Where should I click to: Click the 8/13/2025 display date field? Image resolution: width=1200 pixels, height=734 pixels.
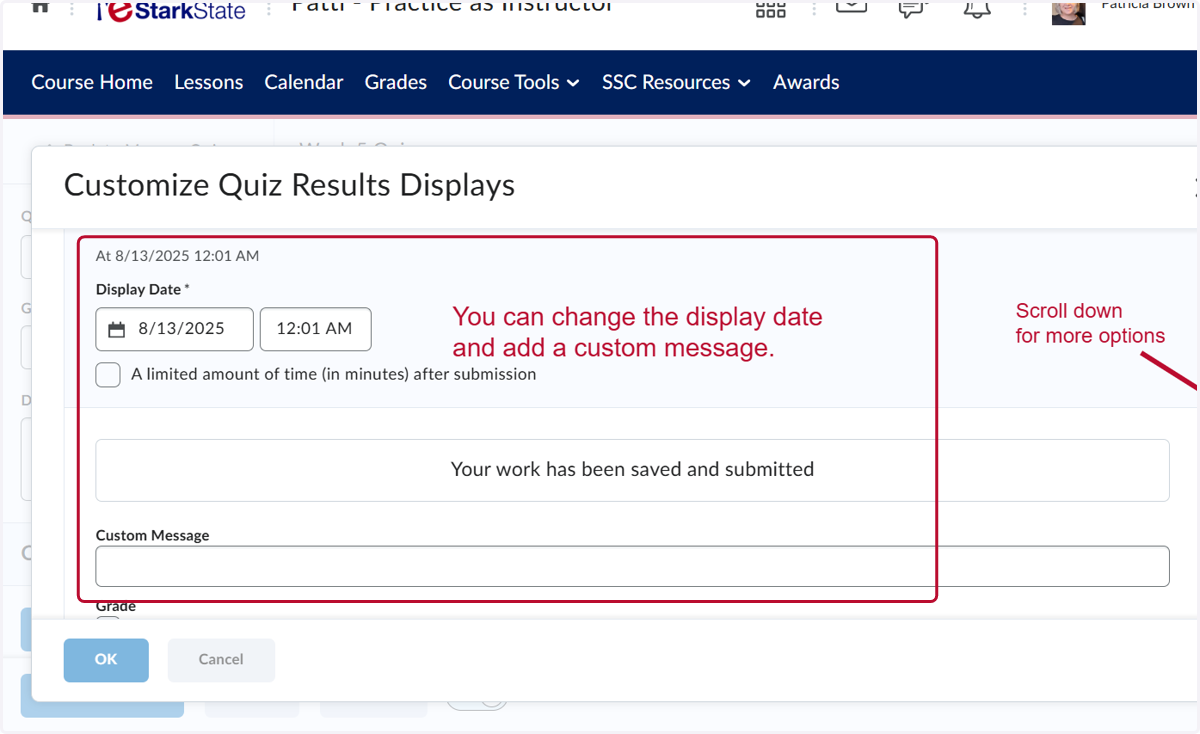[175, 329]
